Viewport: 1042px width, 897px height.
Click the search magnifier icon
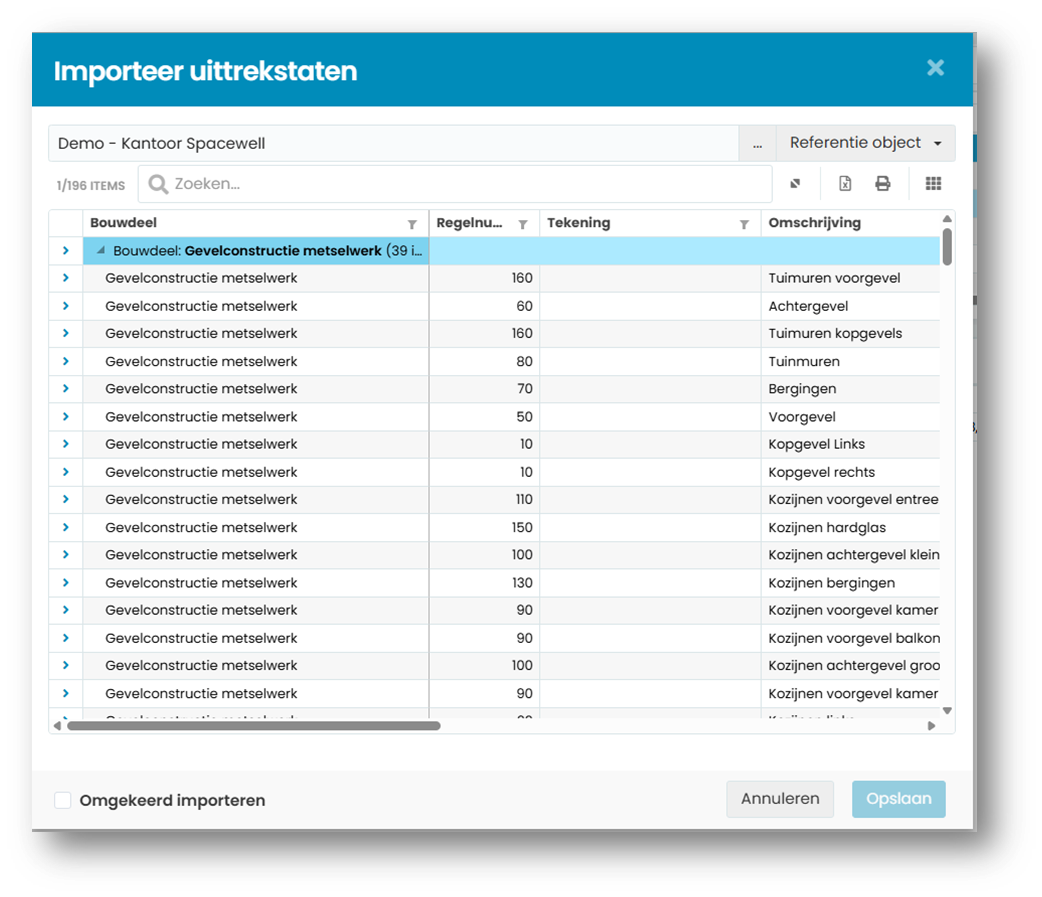tap(158, 184)
